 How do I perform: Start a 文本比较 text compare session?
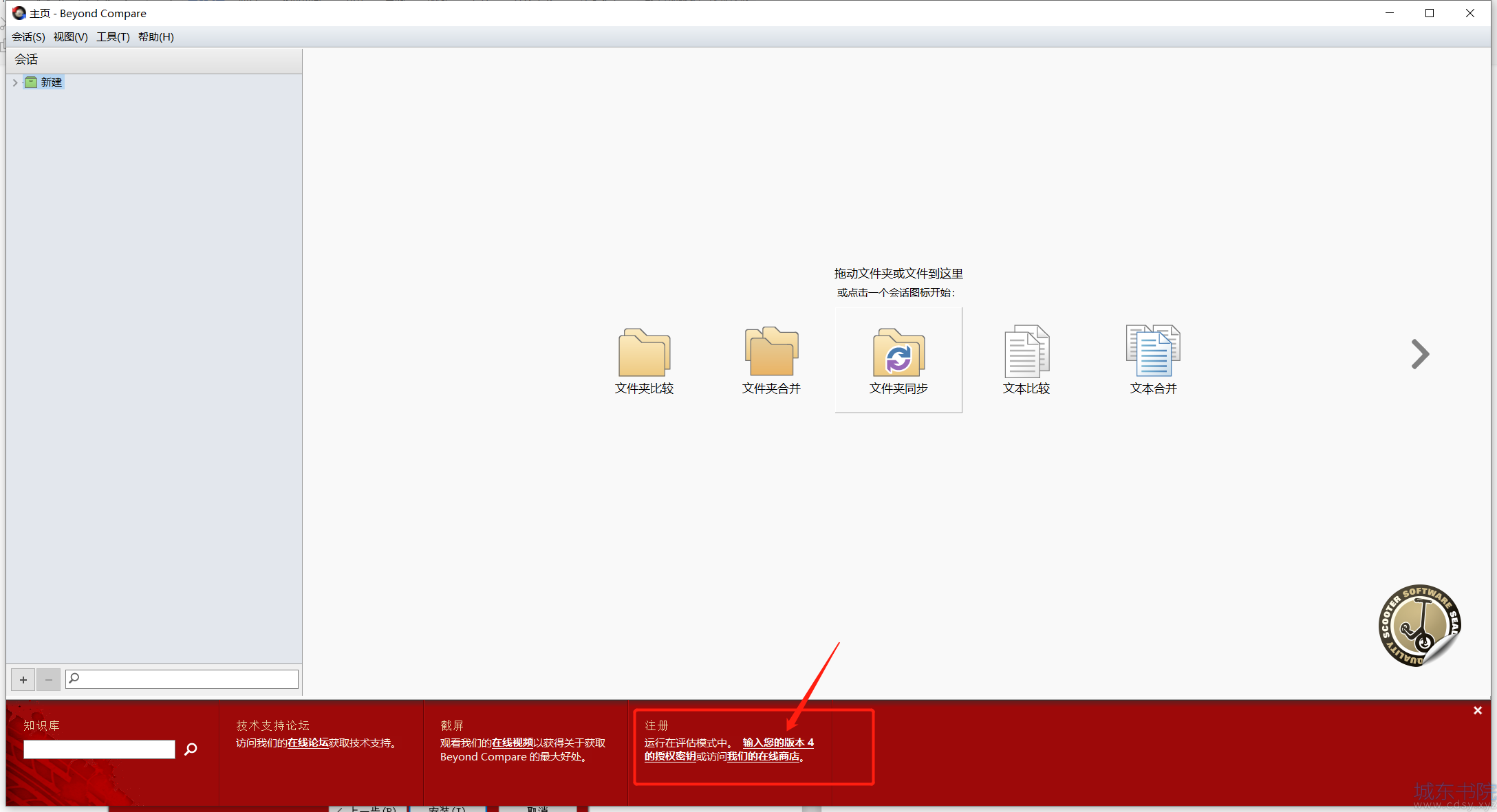pos(1026,361)
